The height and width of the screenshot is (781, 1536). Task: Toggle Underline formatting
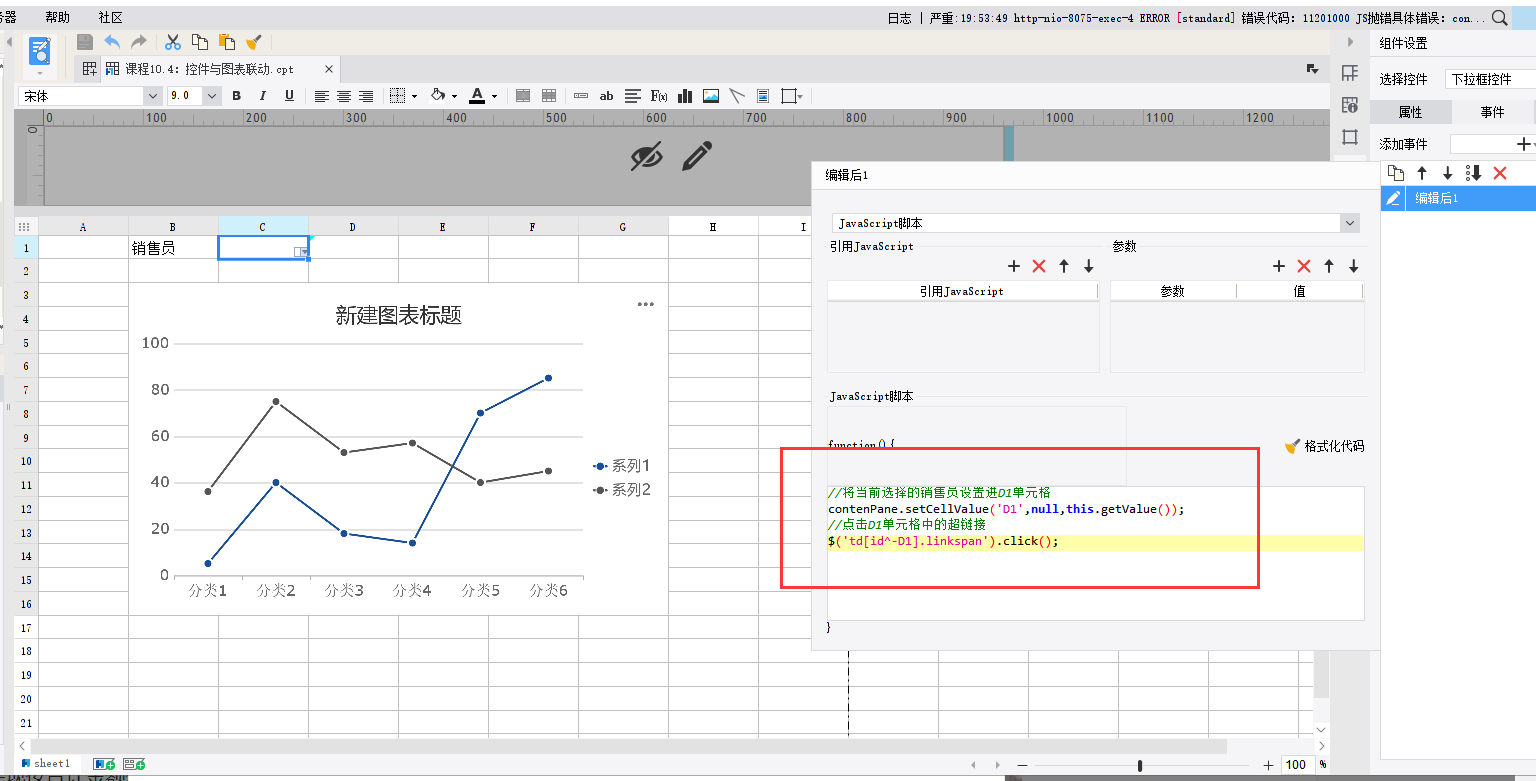pyautogui.click(x=289, y=96)
